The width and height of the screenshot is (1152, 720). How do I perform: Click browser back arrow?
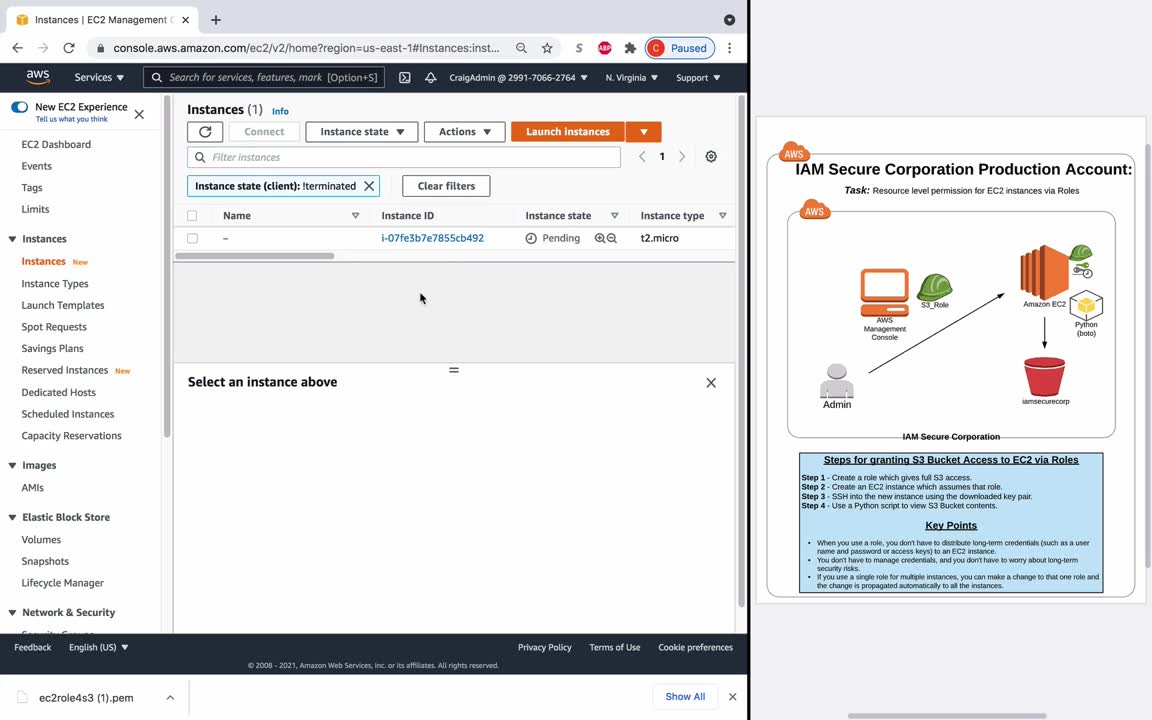(x=18, y=48)
